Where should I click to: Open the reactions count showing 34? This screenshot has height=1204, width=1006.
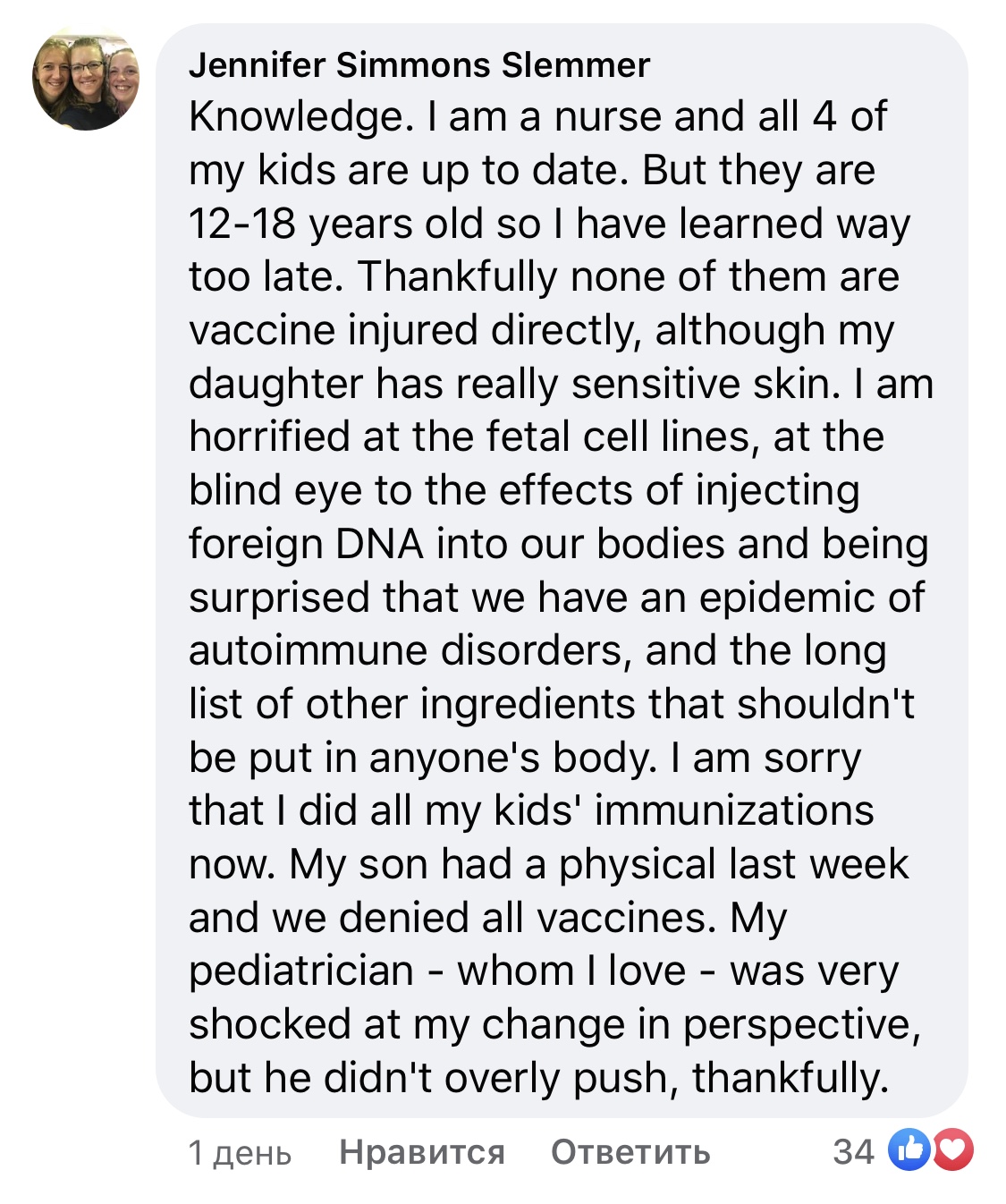(x=853, y=1151)
